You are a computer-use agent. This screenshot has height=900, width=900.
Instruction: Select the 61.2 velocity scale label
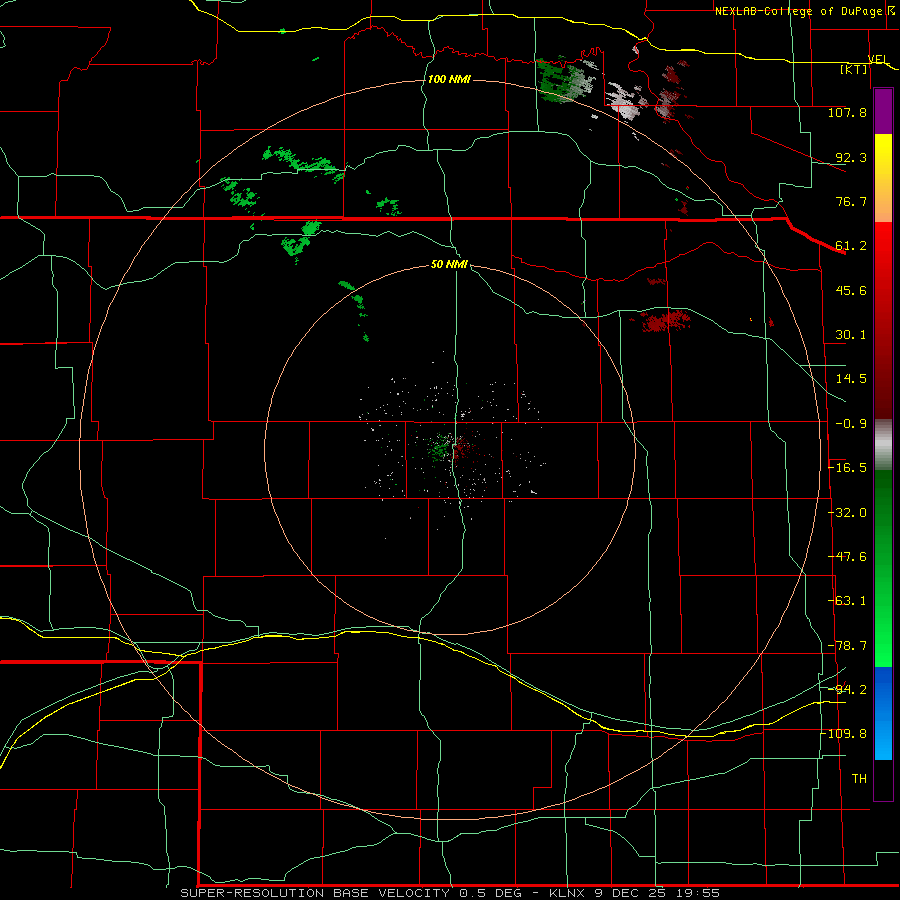pos(851,246)
